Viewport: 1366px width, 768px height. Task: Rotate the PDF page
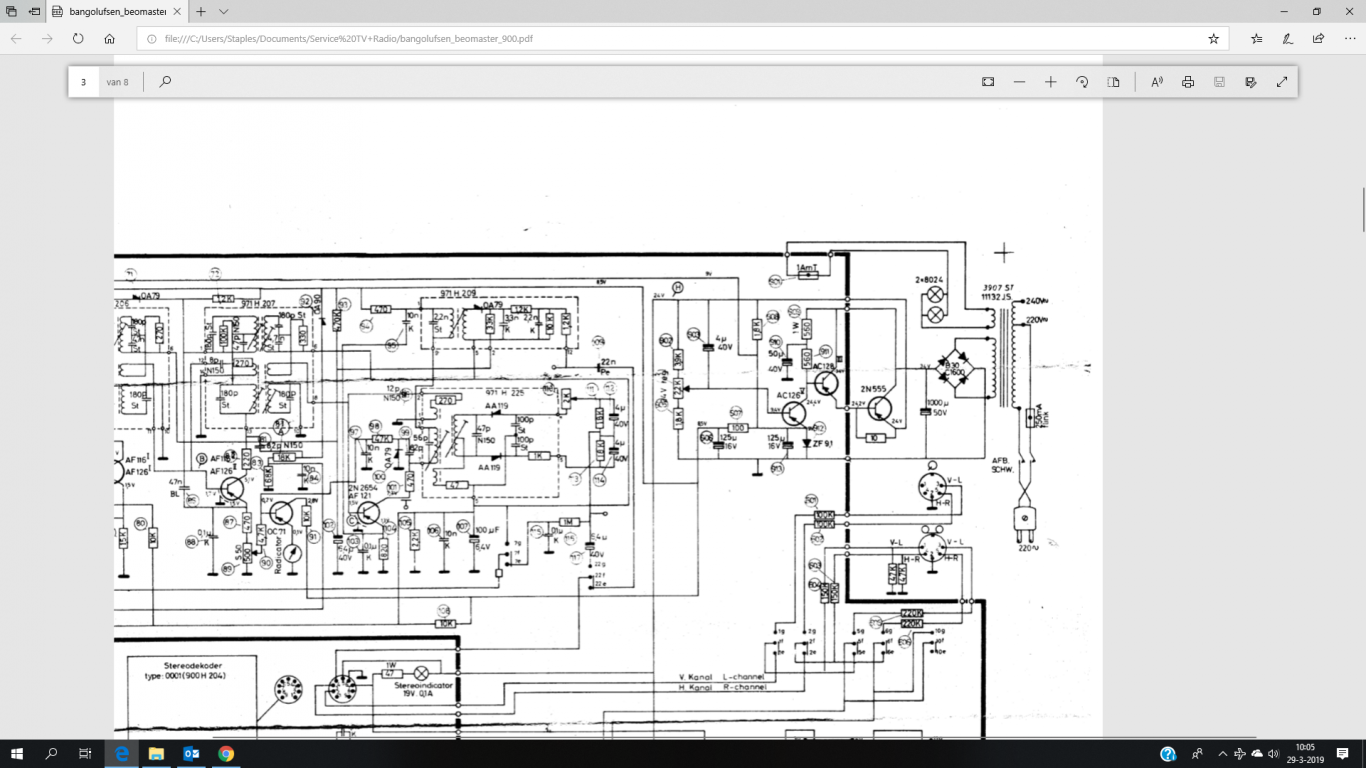(x=1082, y=82)
